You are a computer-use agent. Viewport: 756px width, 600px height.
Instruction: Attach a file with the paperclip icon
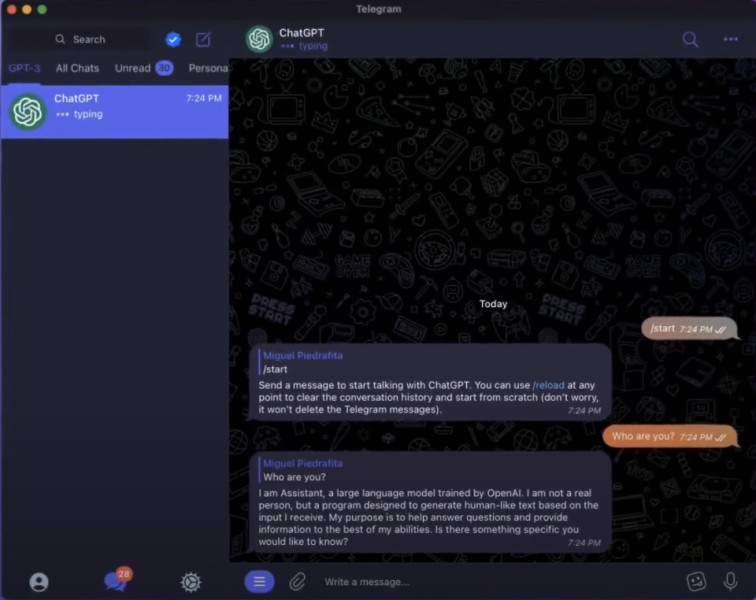click(297, 582)
